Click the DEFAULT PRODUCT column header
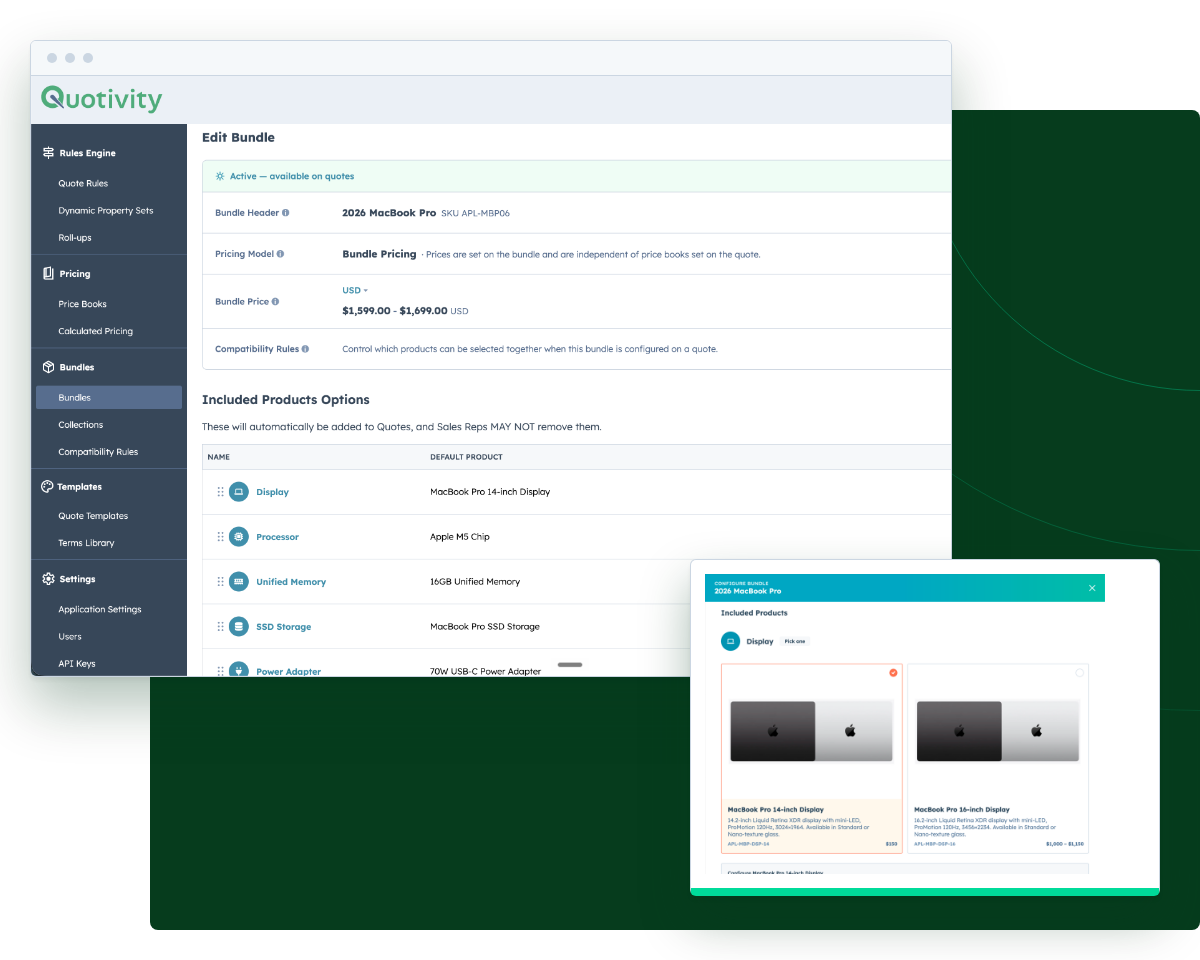The height and width of the screenshot is (960, 1200). click(x=466, y=457)
